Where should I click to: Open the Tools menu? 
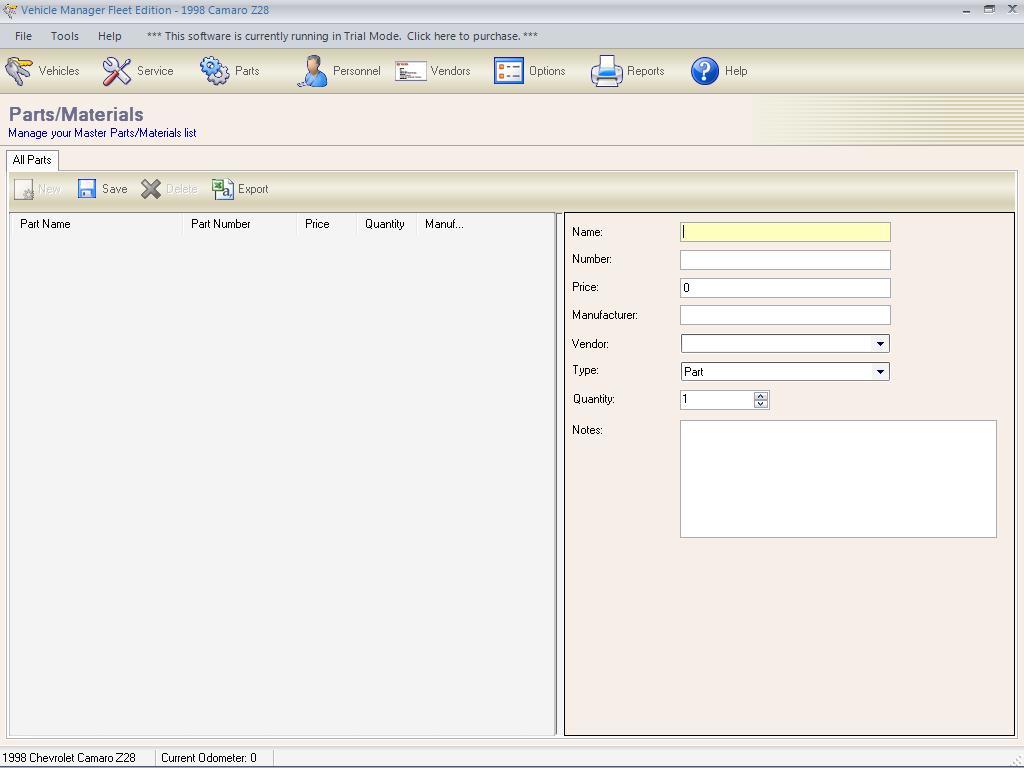point(64,35)
